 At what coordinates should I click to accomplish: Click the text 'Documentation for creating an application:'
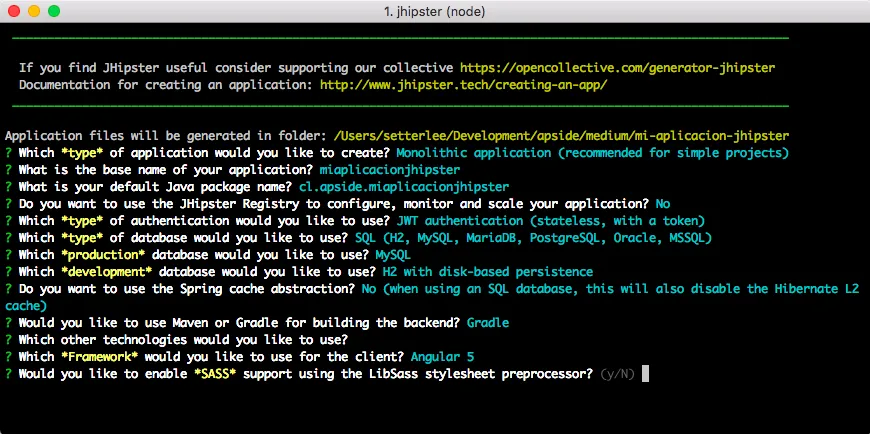pyautogui.click(x=166, y=85)
